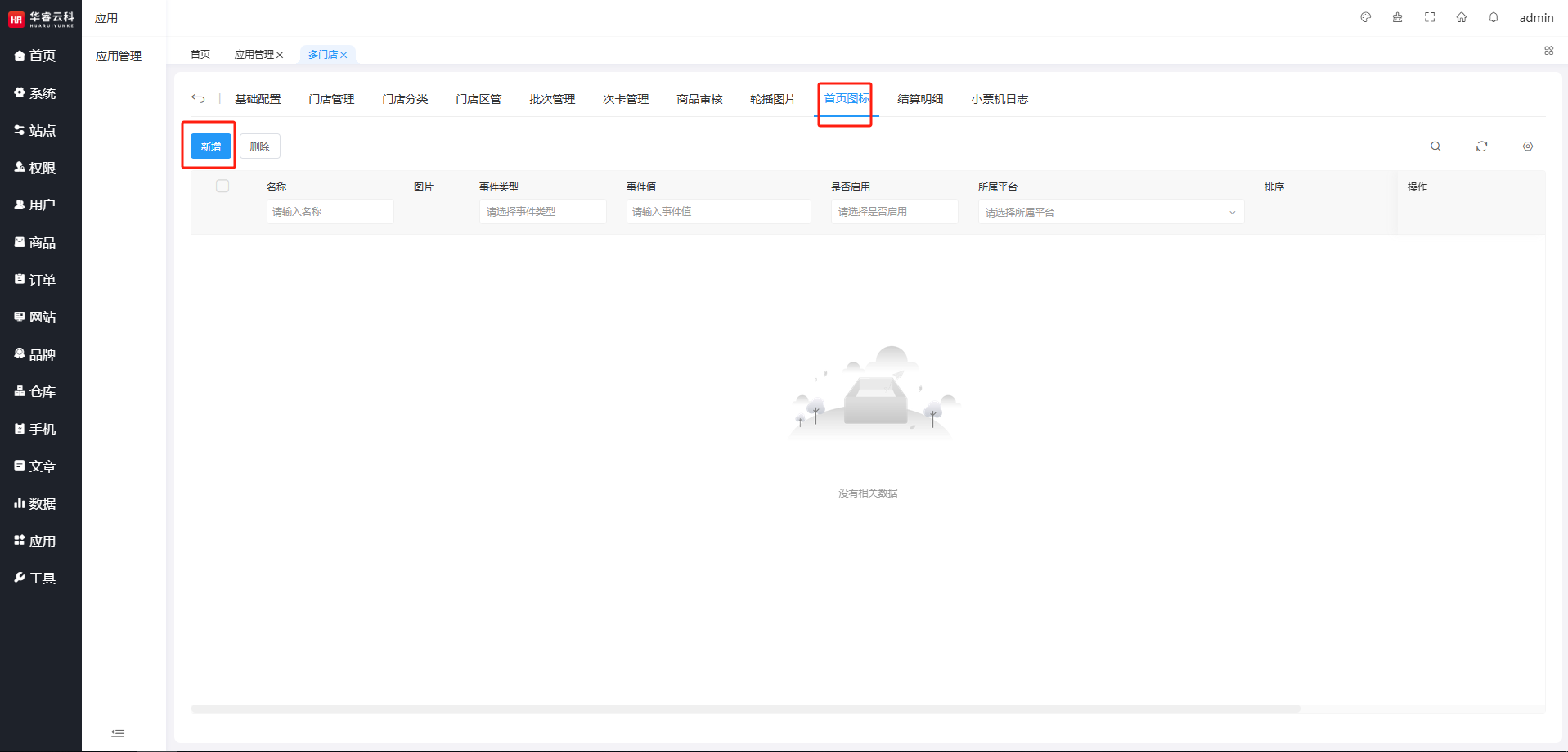
Task: Click the theme palette icon in header
Action: (x=1365, y=17)
